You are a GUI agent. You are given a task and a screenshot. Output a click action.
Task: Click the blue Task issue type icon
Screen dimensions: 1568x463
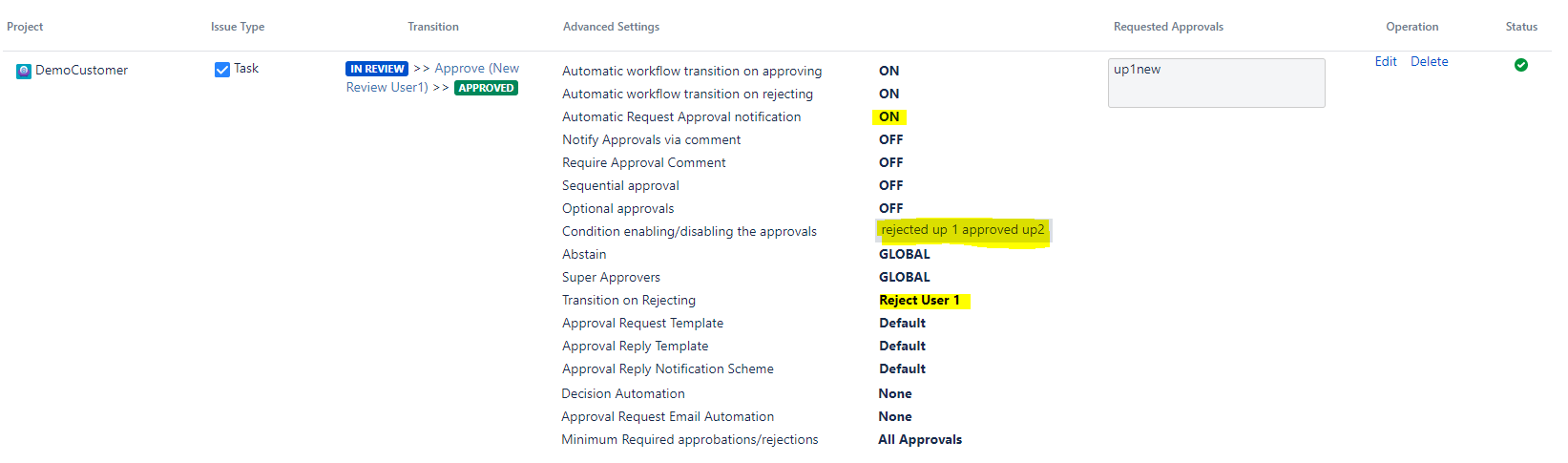(x=222, y=69)
